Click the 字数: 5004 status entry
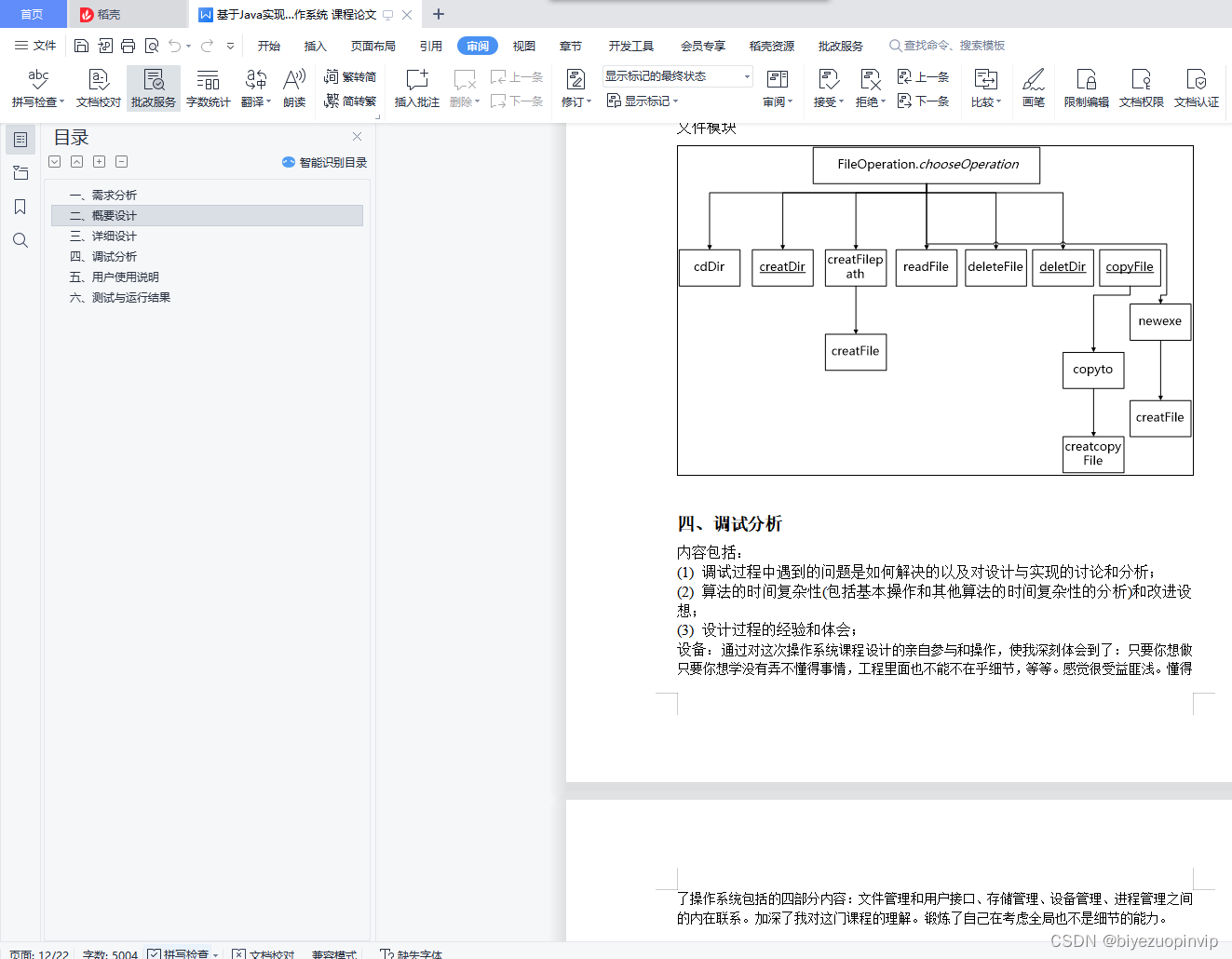 110,953
